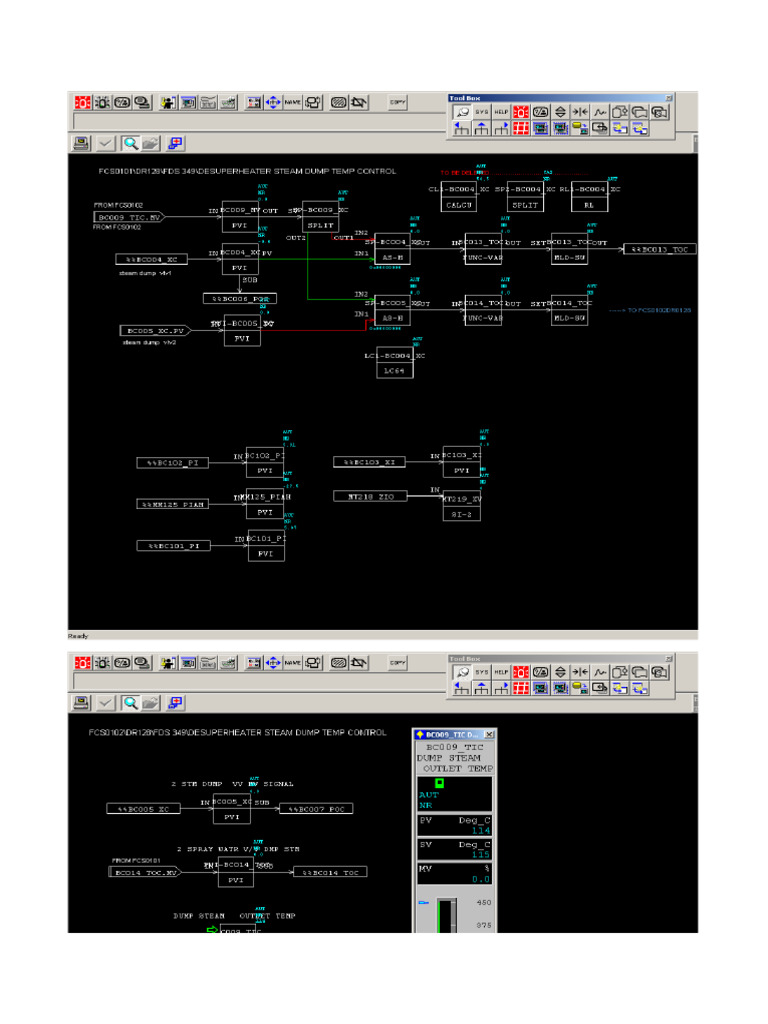Close the BC009_TIC faceplate window
The height and width of the screenshot is (1024, 768).
coord(489,735)
